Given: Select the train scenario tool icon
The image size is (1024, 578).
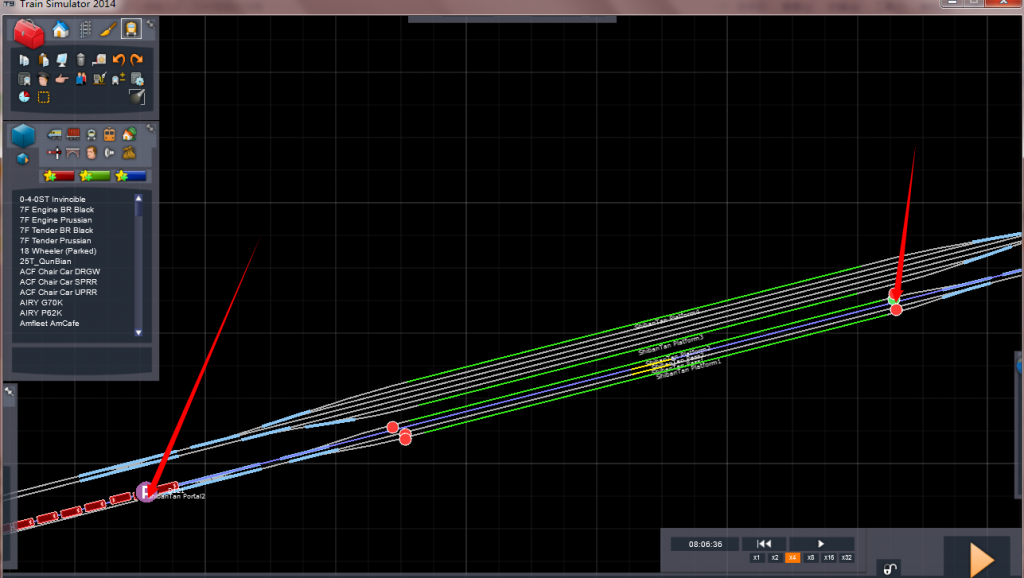Looking at the screenshot, I should pyautogui.click(x=131, y=29).
